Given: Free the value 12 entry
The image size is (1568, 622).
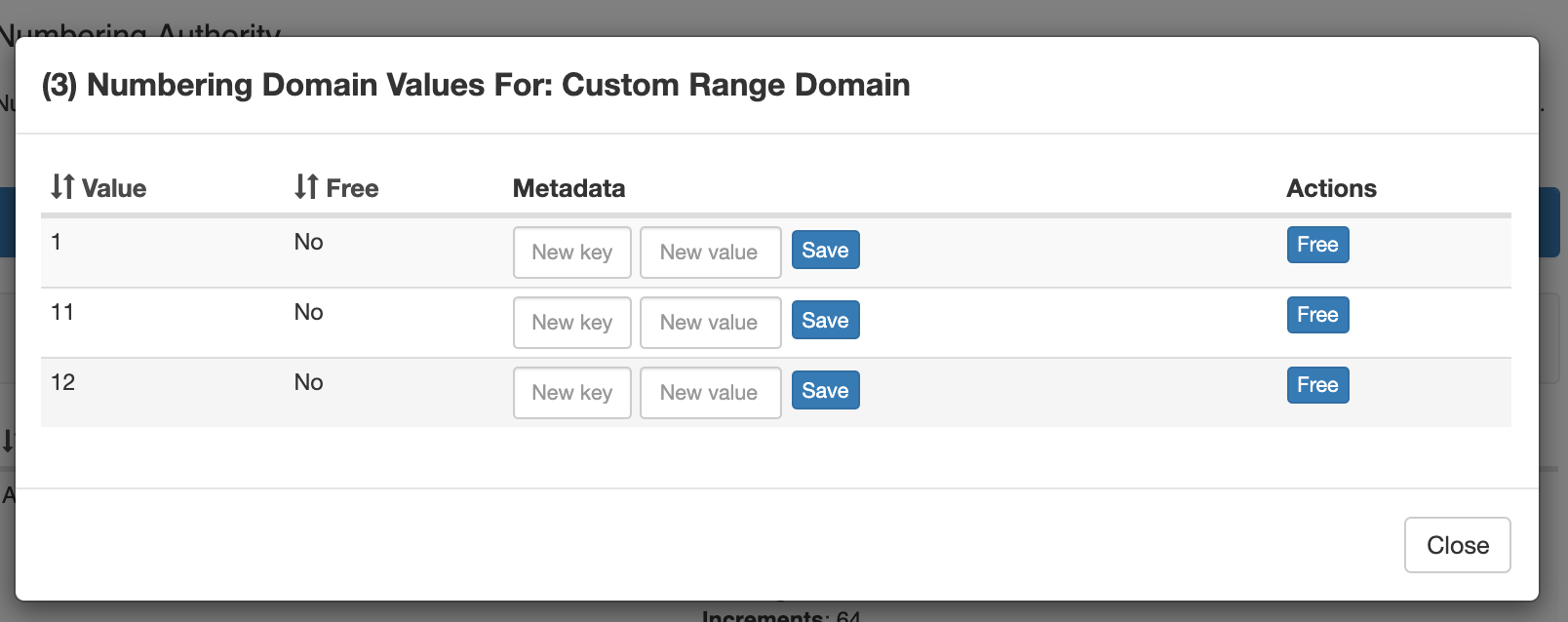Looking at the screenshot, I should pyautogui.click(x=1317, y=385).
